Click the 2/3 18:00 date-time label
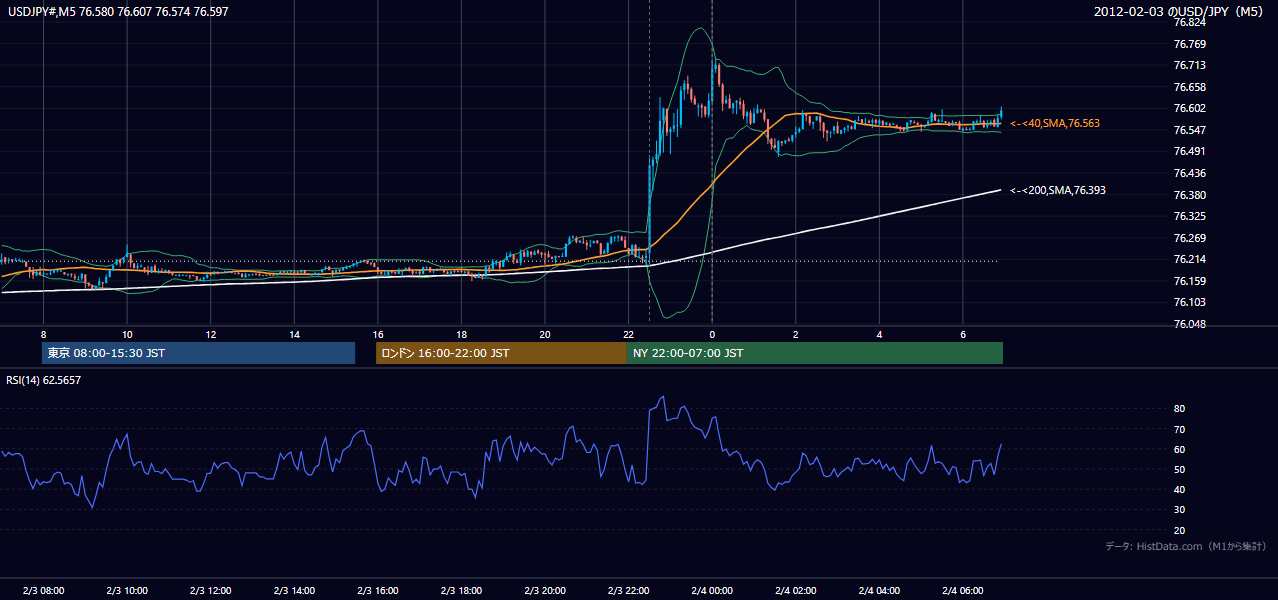1278x600 pixels. 461,590
